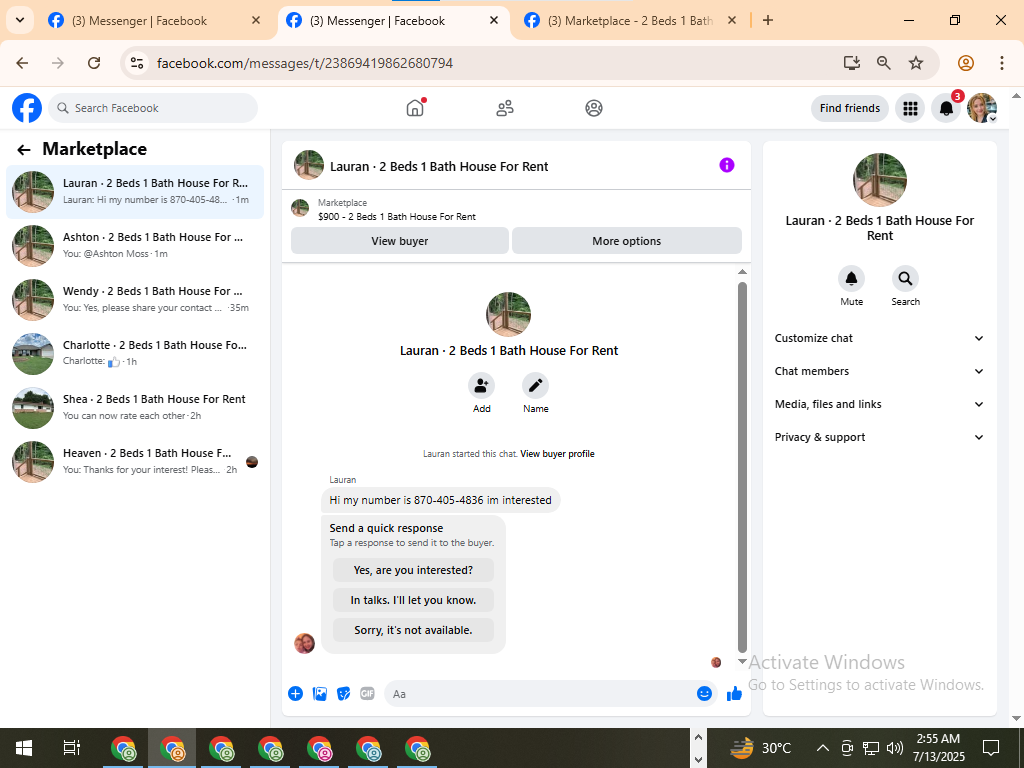Open Charlotte conversation in chat list

135,353
